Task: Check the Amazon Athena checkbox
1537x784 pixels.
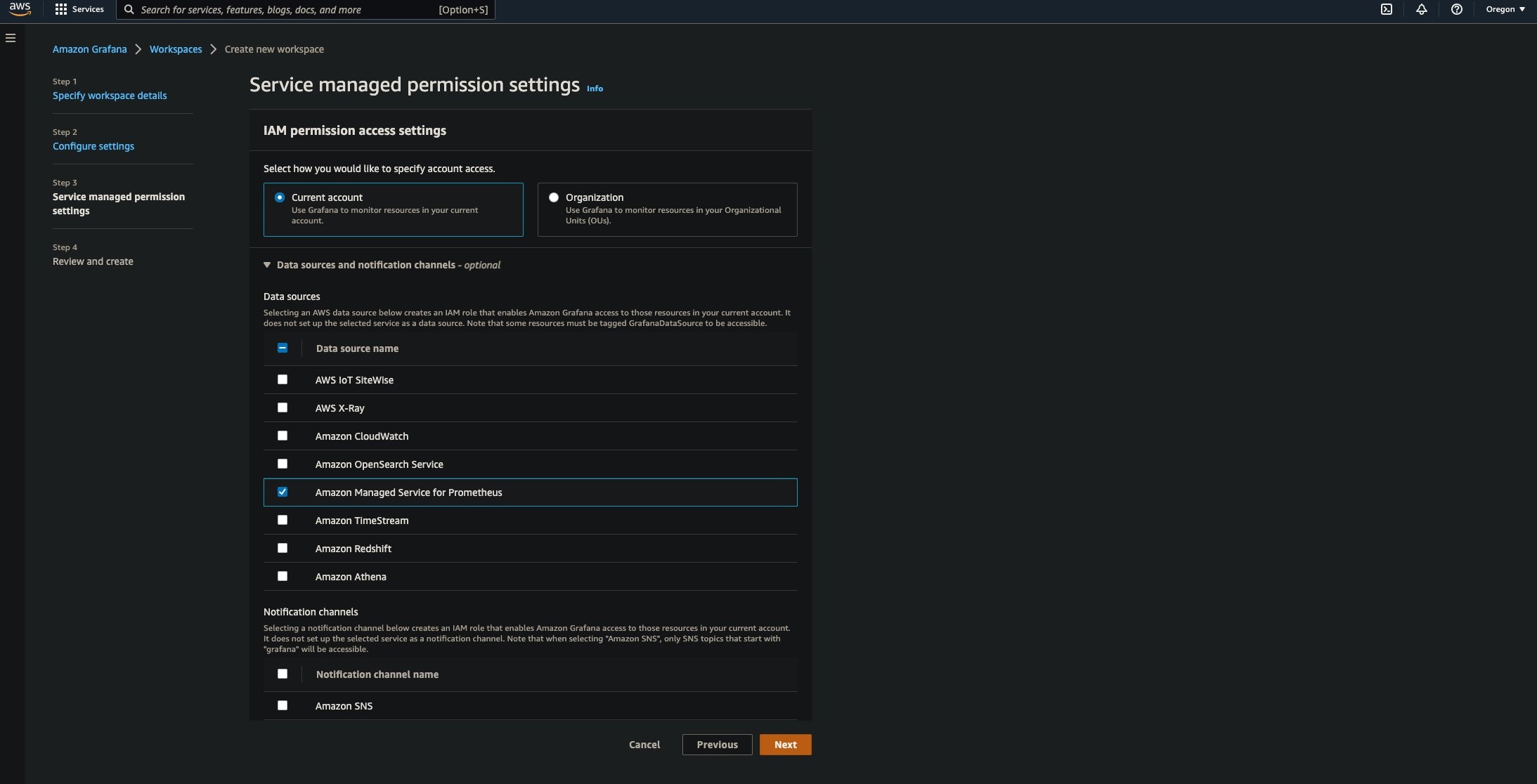Action: [x=283, y=576]
